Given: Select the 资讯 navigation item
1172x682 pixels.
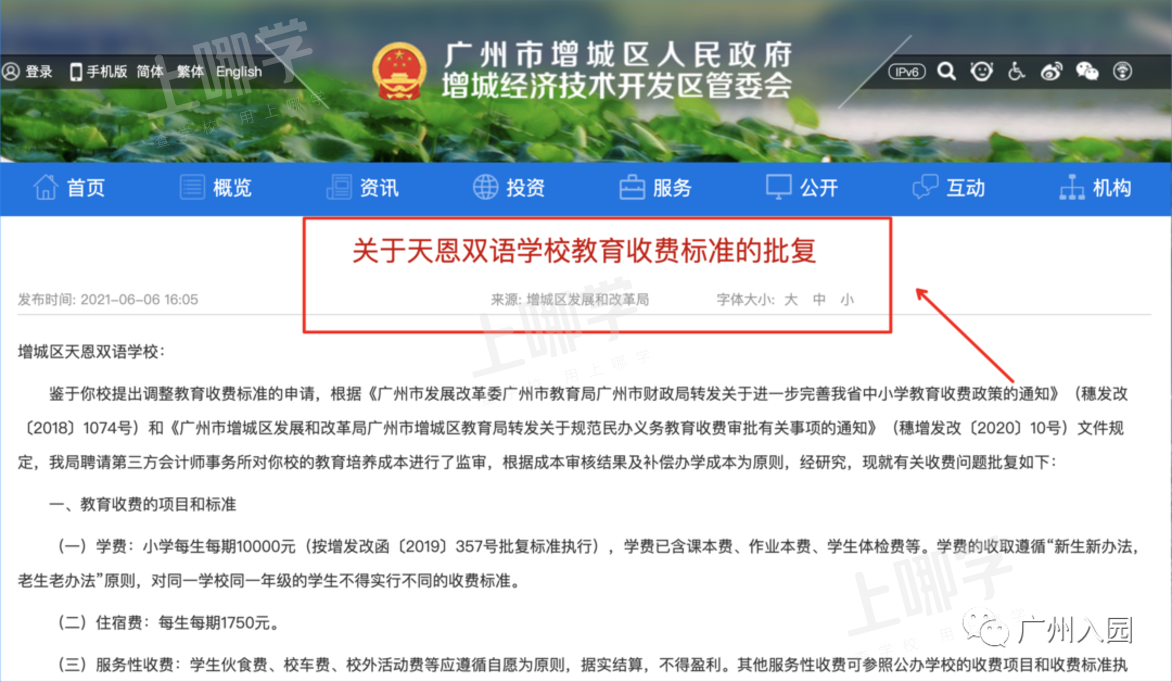Looking at the screenshot, I should tap(363, 188).
